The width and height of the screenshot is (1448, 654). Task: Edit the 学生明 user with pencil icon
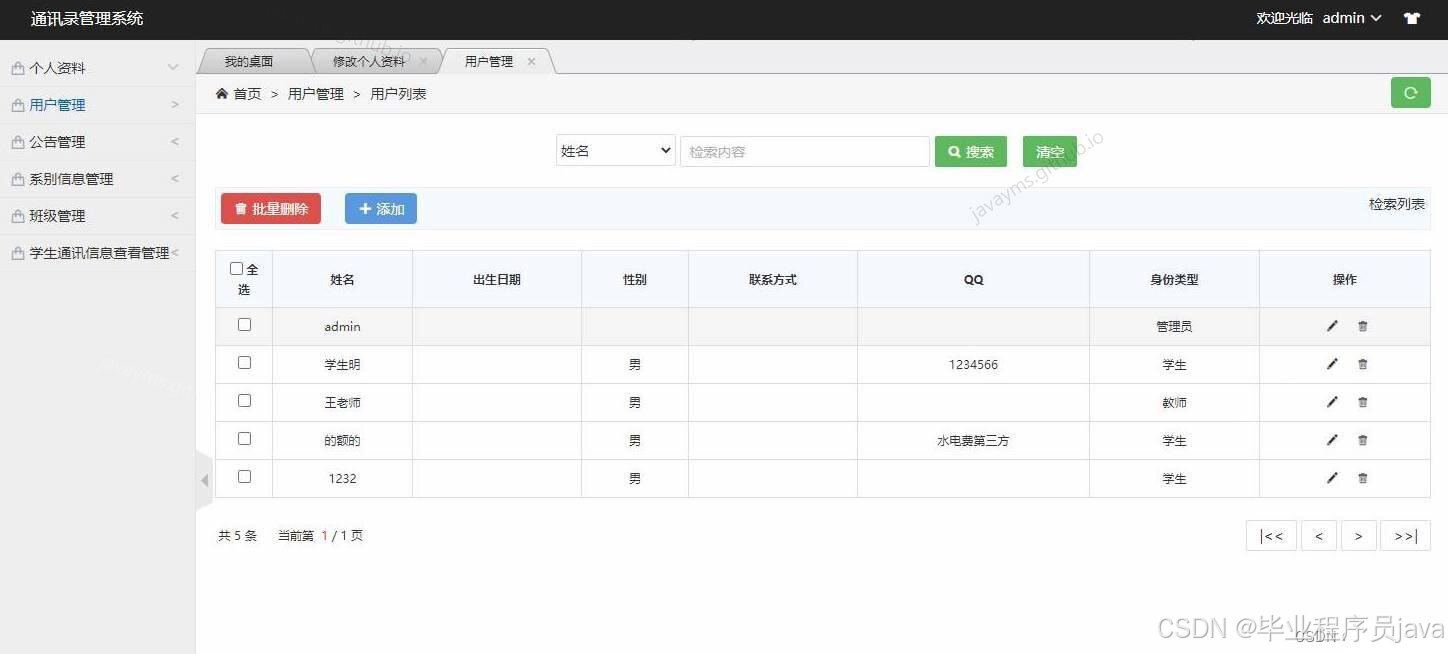[1332, 364]
